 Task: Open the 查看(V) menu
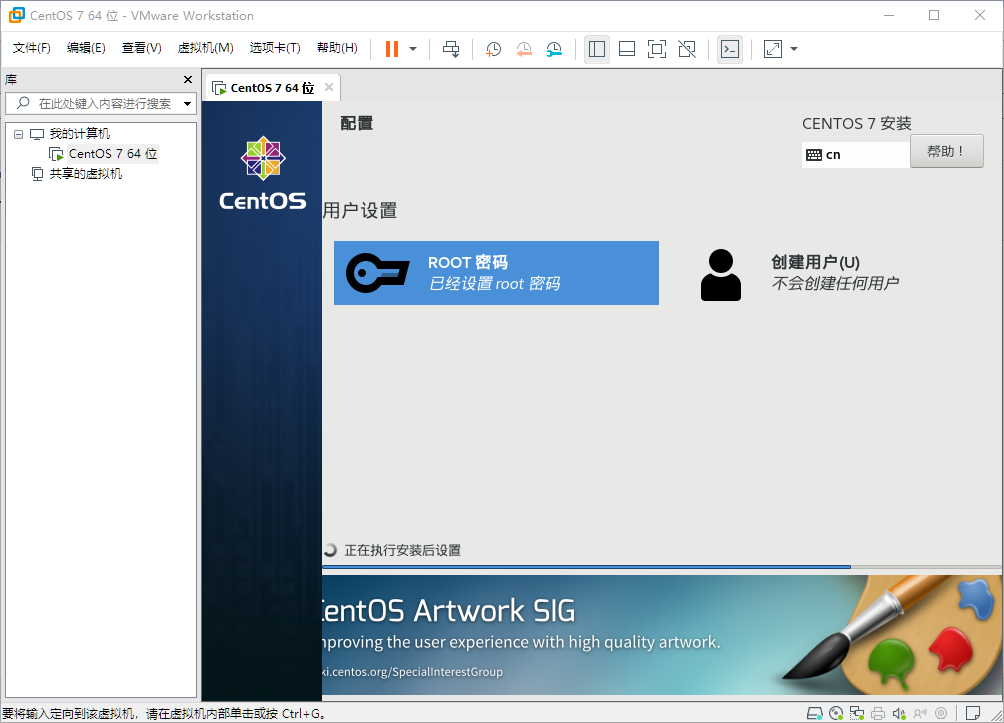(142, 48)
